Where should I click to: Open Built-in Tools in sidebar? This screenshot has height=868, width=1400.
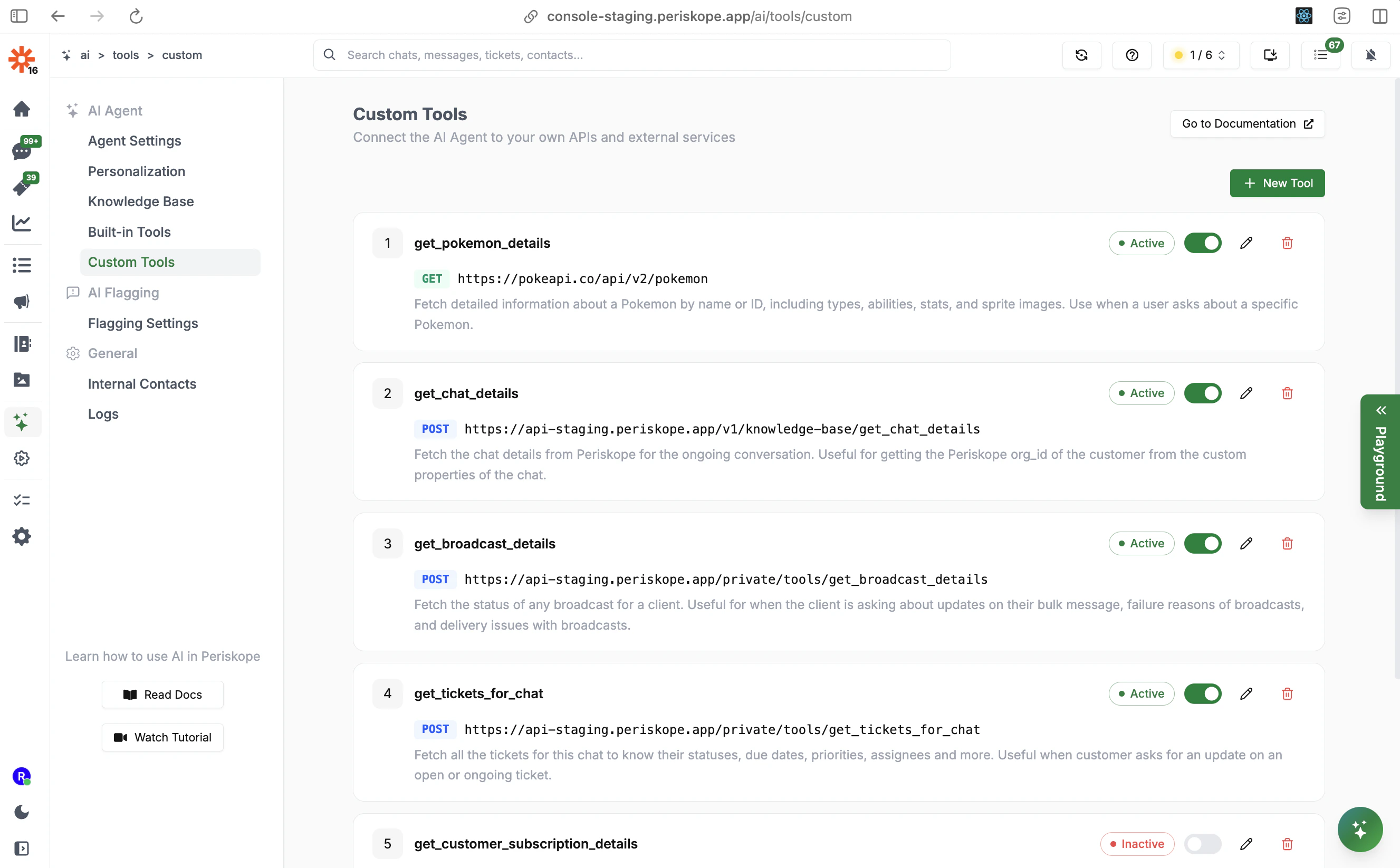pyautogui.click(x=129, y=232)
